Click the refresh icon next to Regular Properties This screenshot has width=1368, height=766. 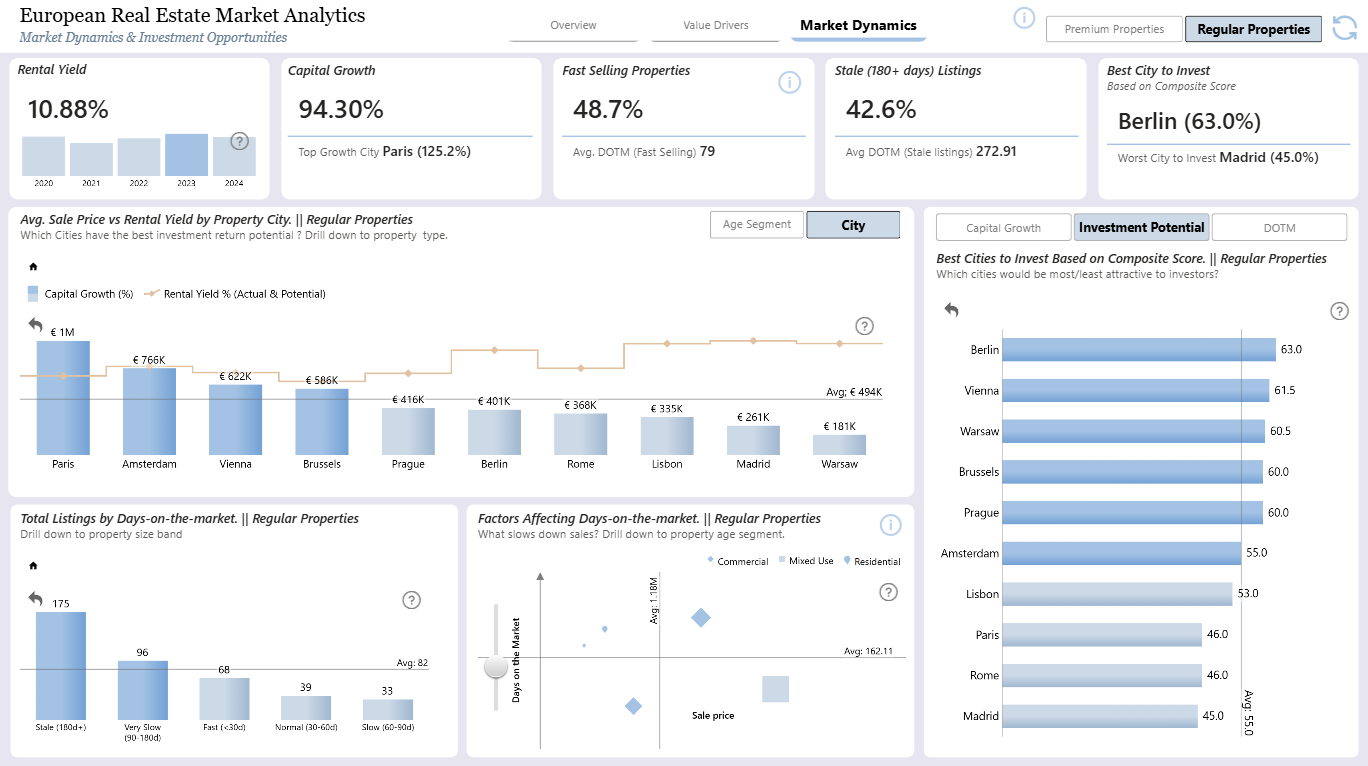click(1344, 28)
